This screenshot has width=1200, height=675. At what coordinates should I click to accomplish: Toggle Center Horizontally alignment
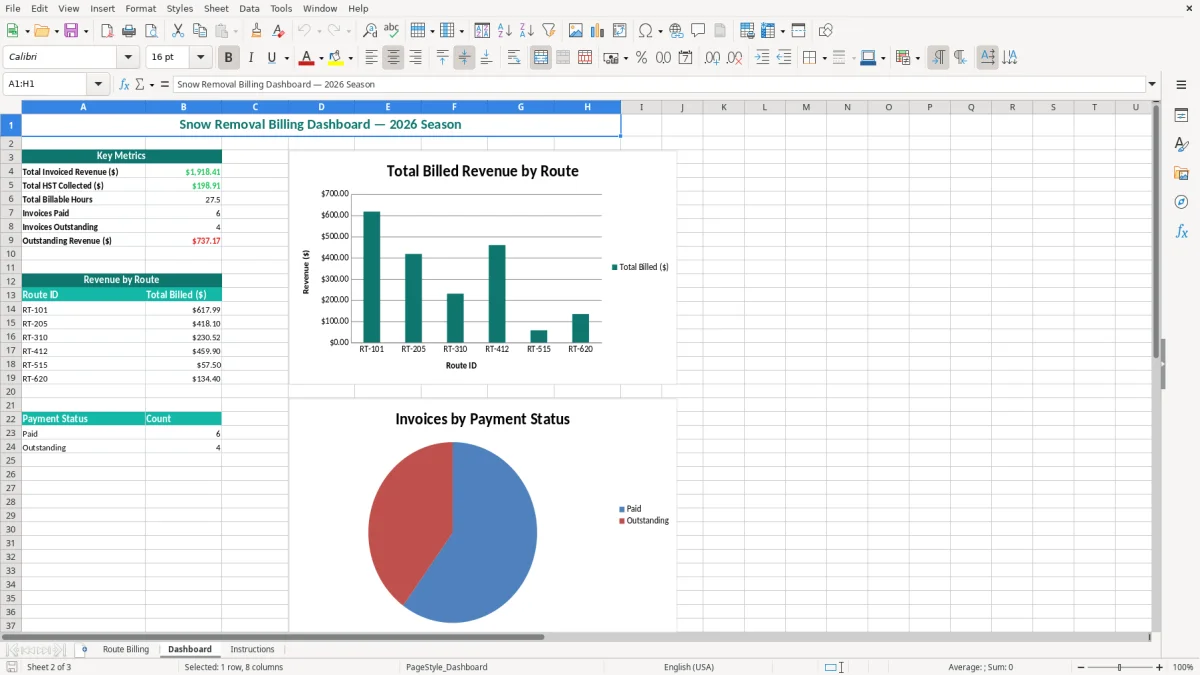[x=393, y=58]
